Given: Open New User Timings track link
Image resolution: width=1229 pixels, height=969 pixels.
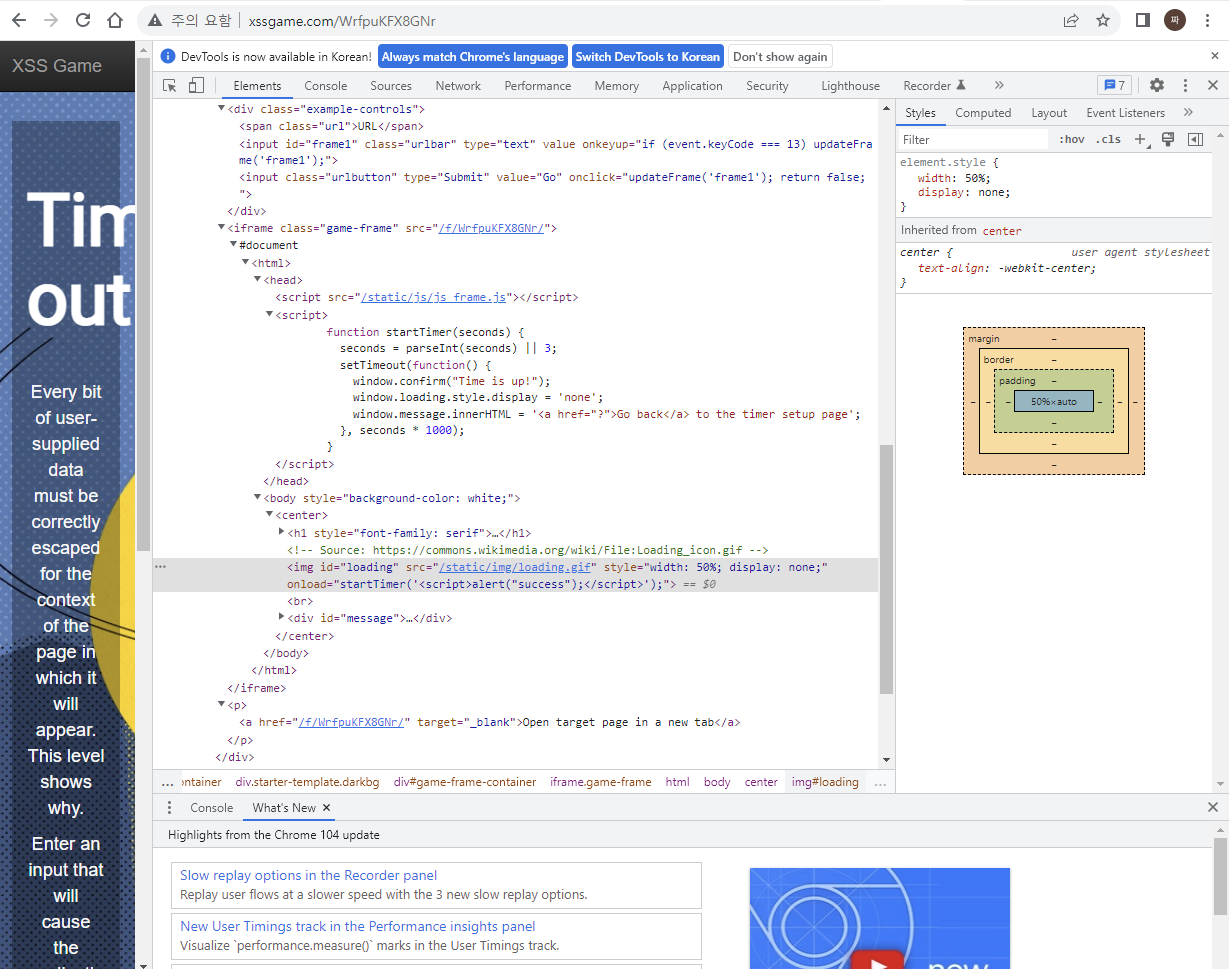Looking at the screenshot, I should coord(358,926).
